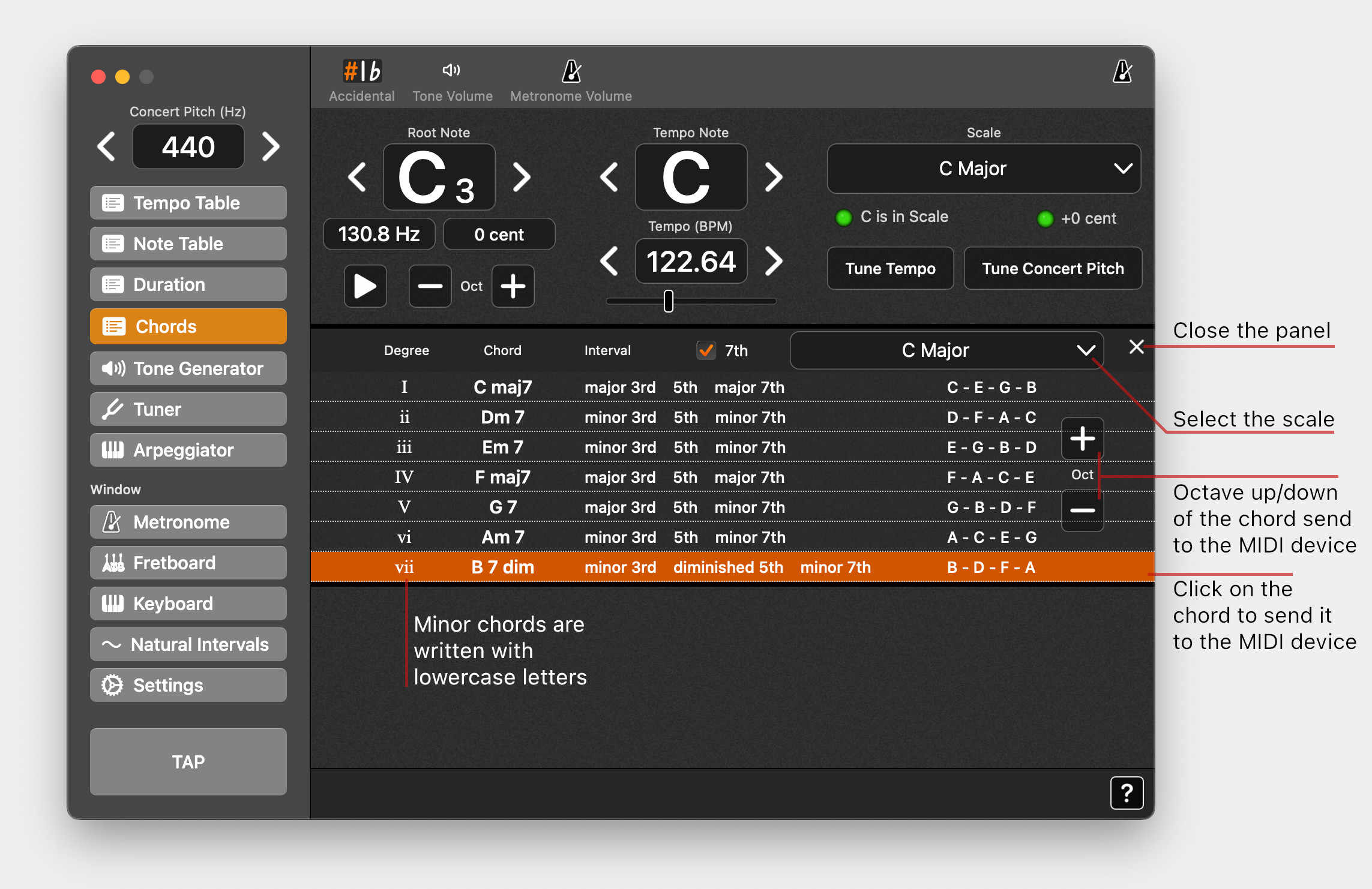Screen dimensions: 1372x889
Task: Play the root note tone
Action: (365, 286)
